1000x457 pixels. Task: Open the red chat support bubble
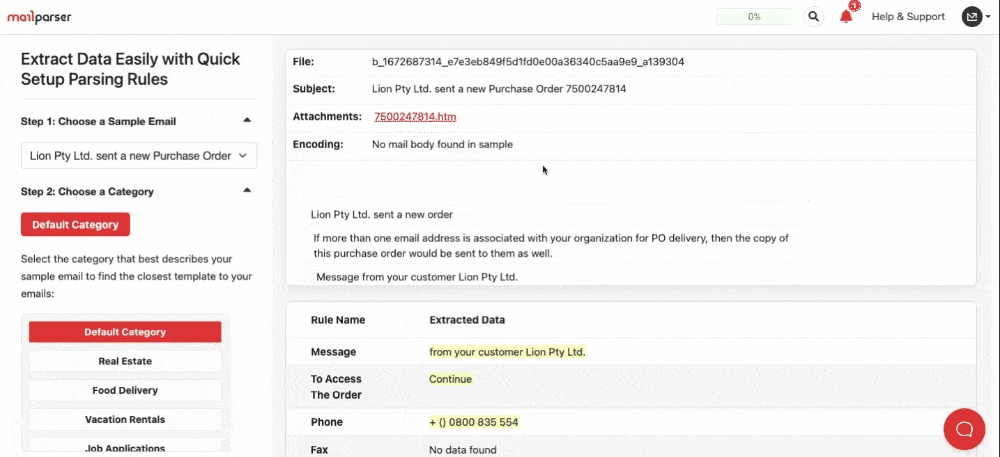964,429
